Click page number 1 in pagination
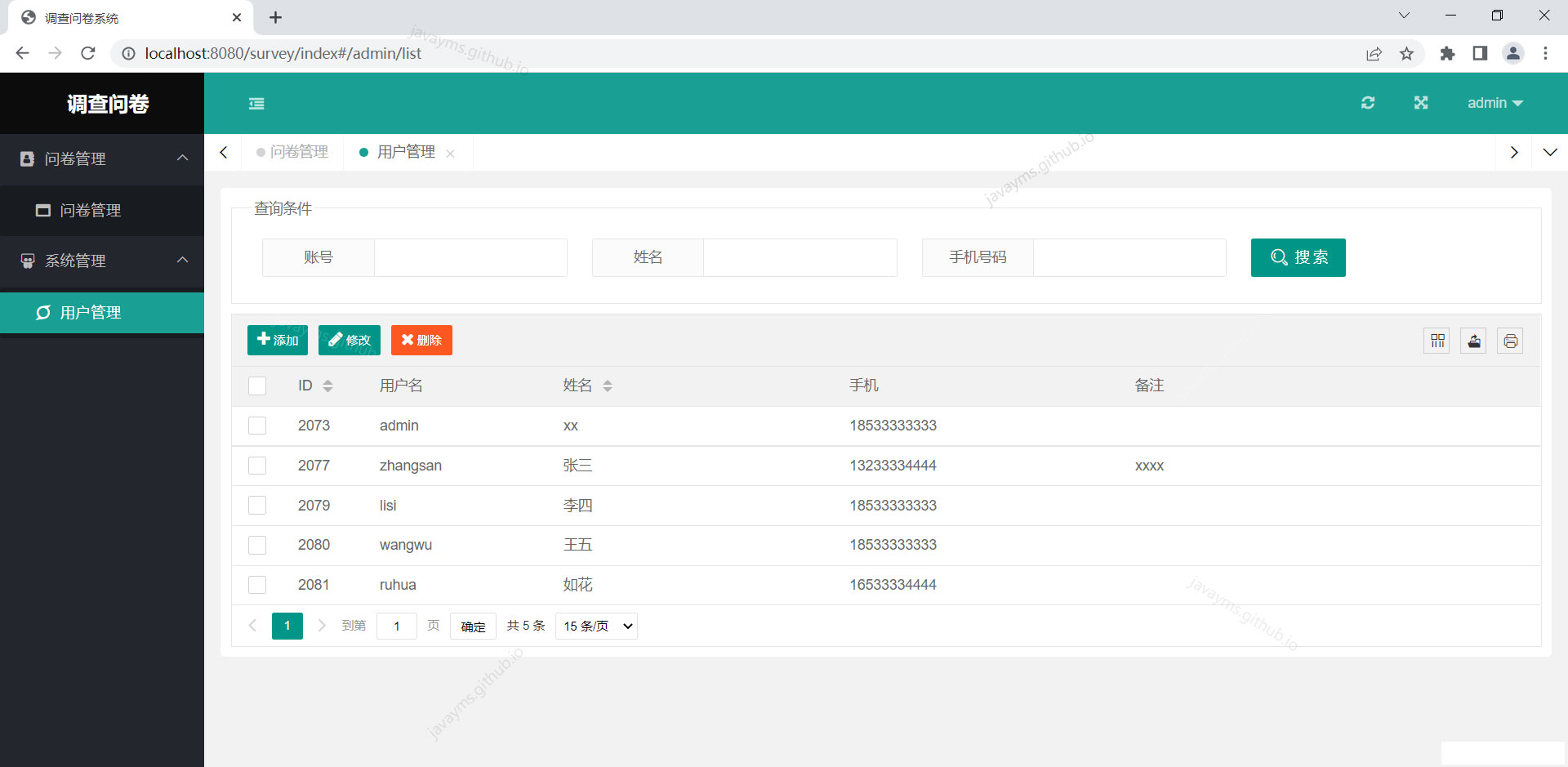Image resolution: width=1568 pixels, height=767 pixels. point(287,626)
